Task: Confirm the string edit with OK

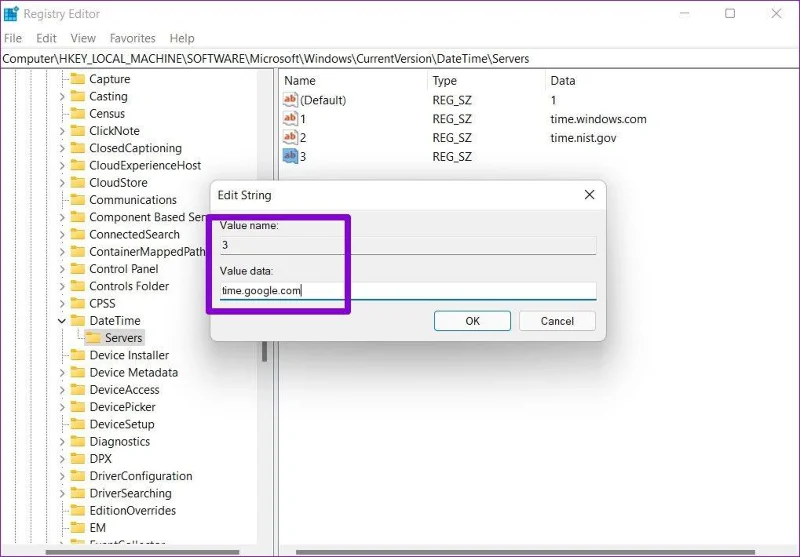Action: [472, 321]
